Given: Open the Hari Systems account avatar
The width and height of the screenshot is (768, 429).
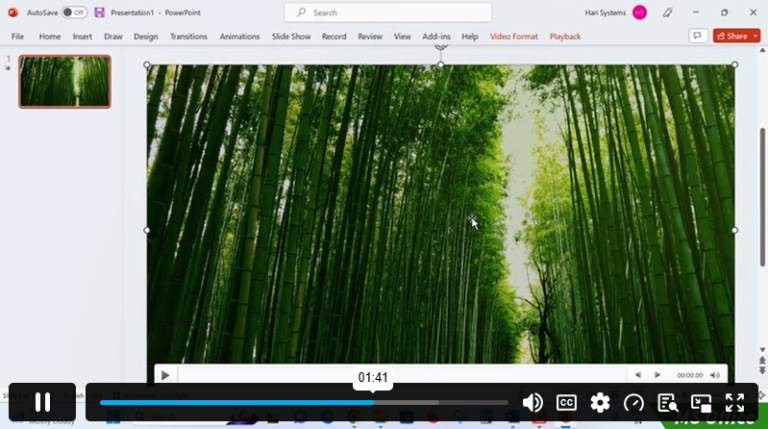Looking at the screenshot, I should coord(639,13).
